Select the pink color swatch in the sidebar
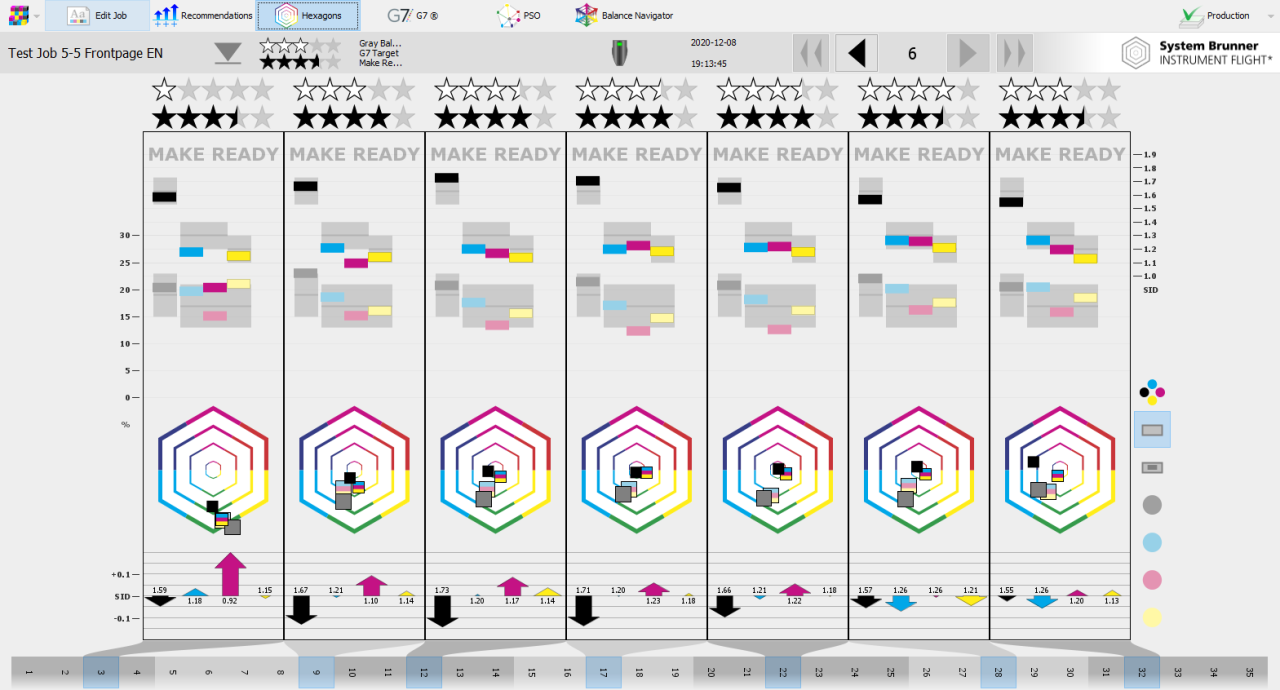This screenshot has height=690, width=1280. click(x=1151, y=581)
